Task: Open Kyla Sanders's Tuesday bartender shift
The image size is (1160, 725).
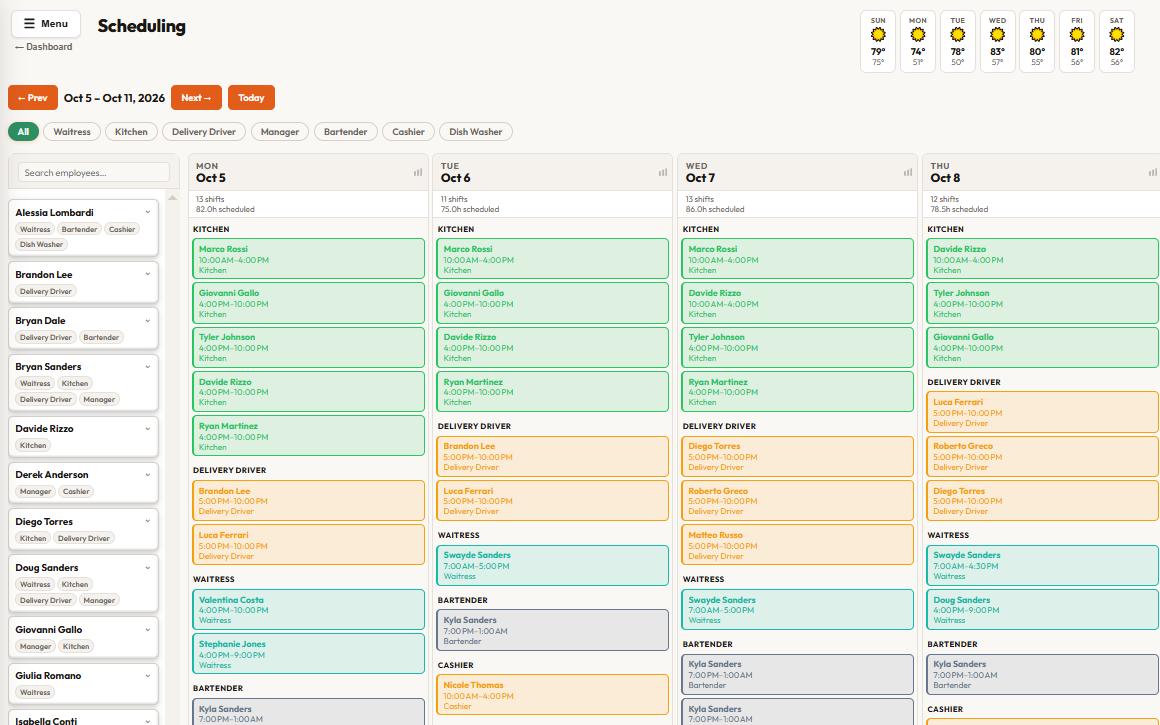Action: [x=553, y=630]
